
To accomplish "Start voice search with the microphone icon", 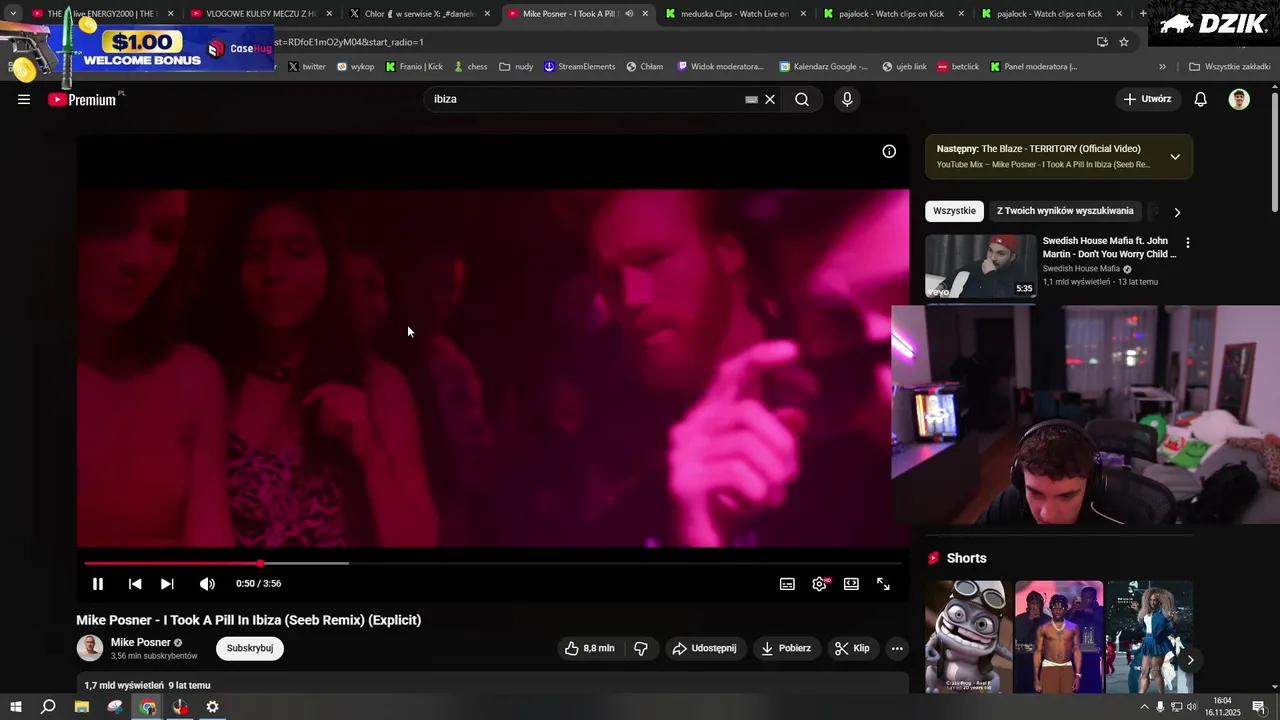I will tap(847, 99).
